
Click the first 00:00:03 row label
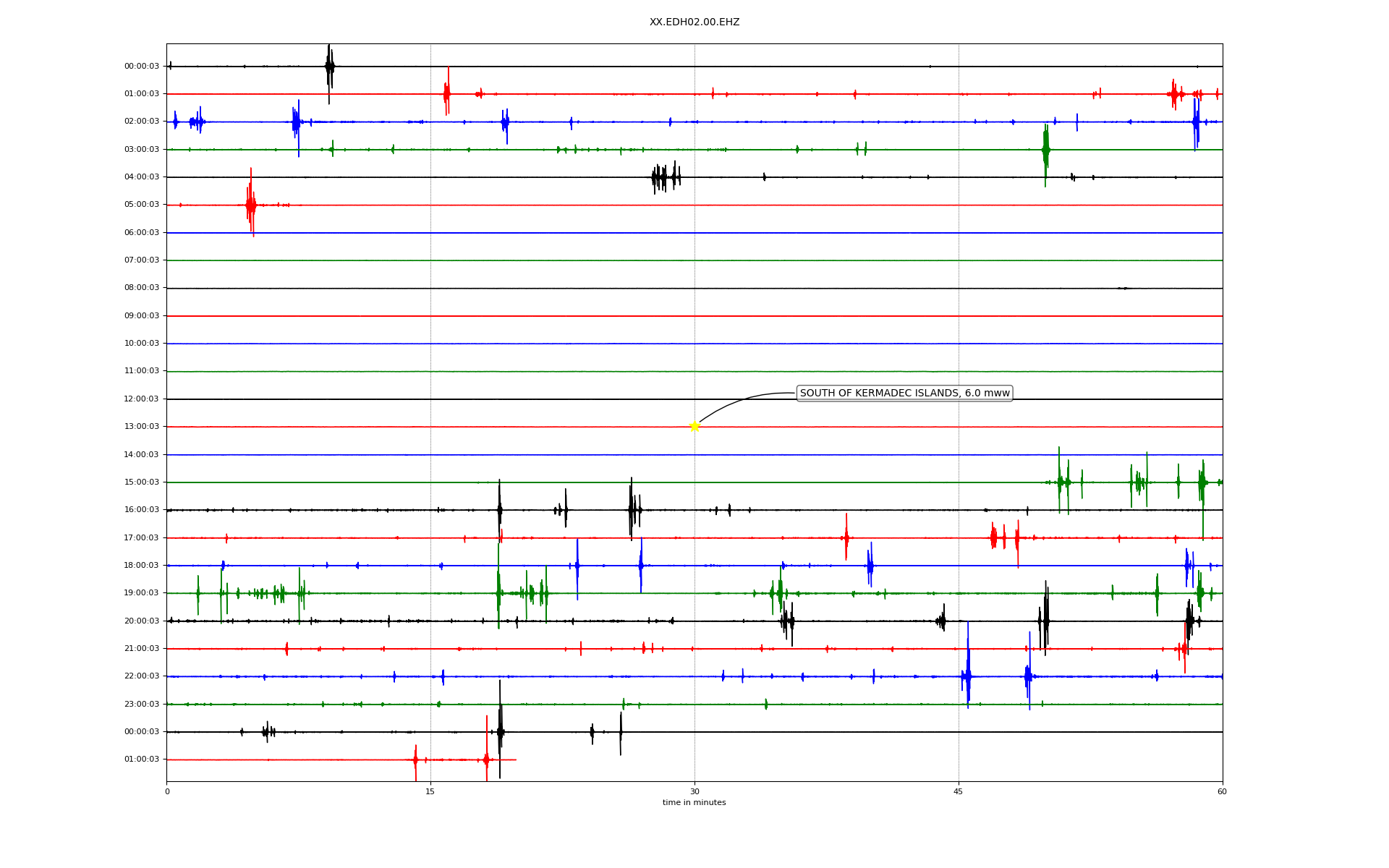pyautogui.click(x=142, y=67)
